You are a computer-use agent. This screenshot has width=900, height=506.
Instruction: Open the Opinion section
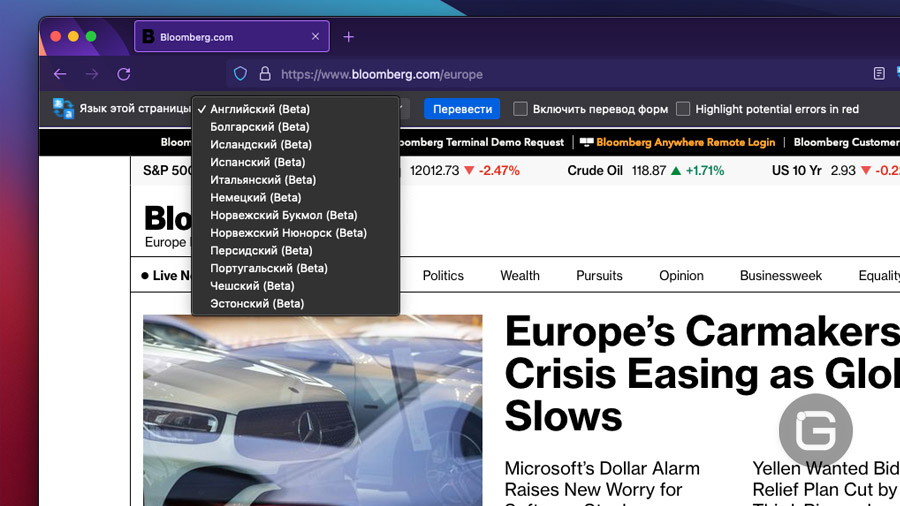(681, 276)
